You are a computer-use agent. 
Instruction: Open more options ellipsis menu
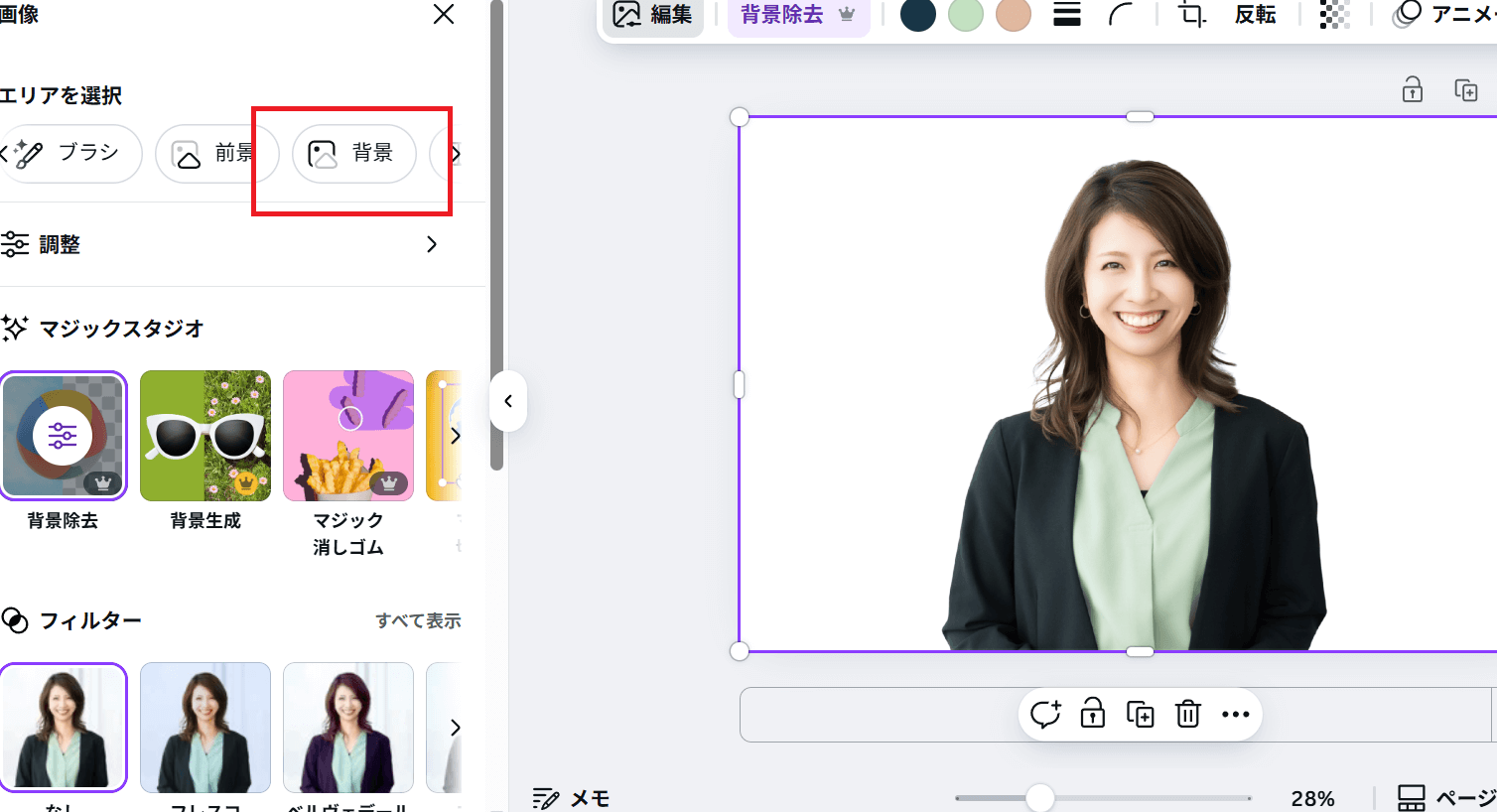(1235, 714)
